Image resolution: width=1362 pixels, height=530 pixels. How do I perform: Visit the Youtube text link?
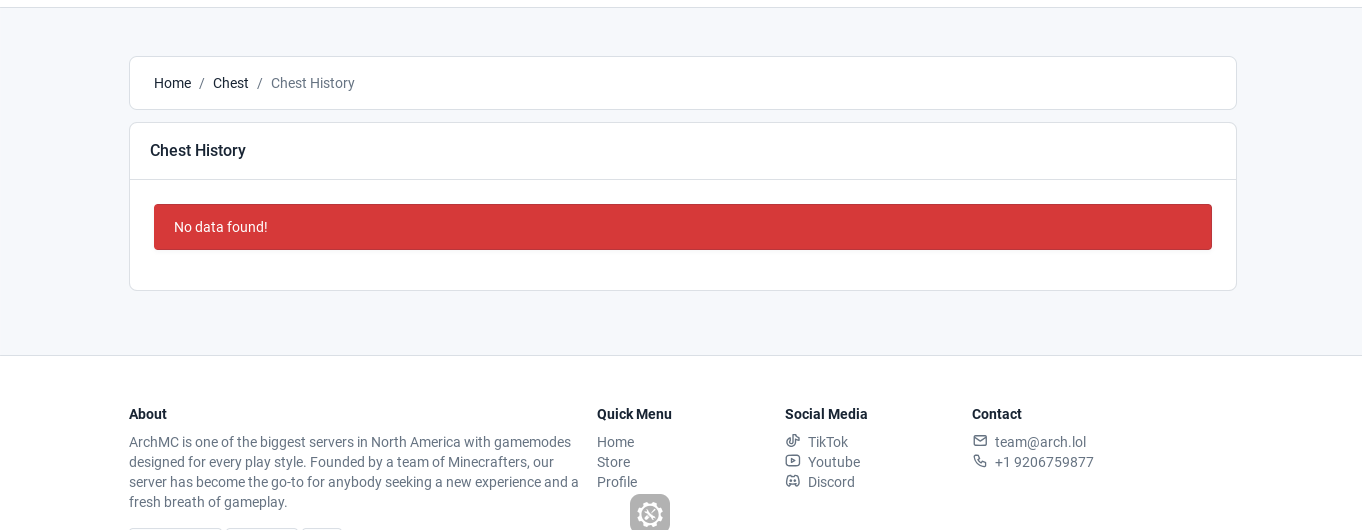click(x=834, y=462)
